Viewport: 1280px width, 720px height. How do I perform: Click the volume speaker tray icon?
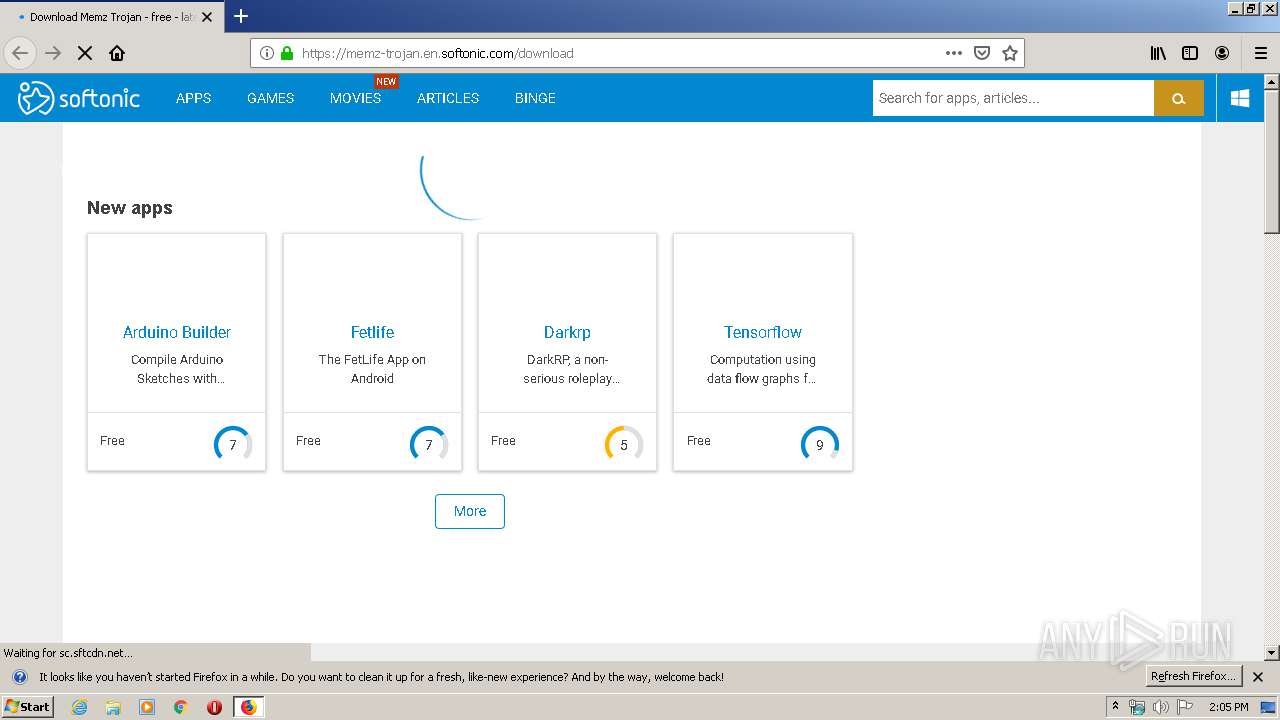pyautogui.click(x=1161, y=707)
